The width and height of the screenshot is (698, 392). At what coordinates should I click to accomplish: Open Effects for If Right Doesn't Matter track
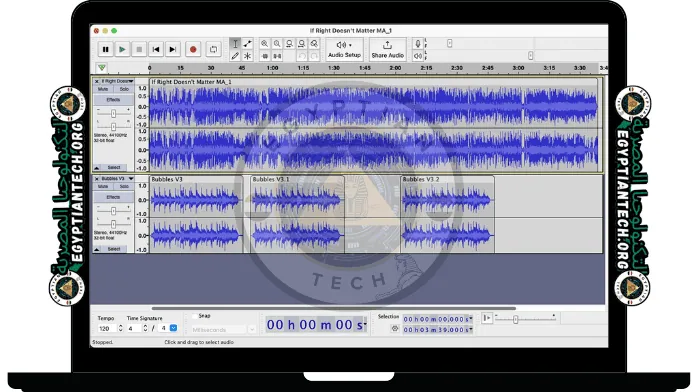click(x=114, y=100)
